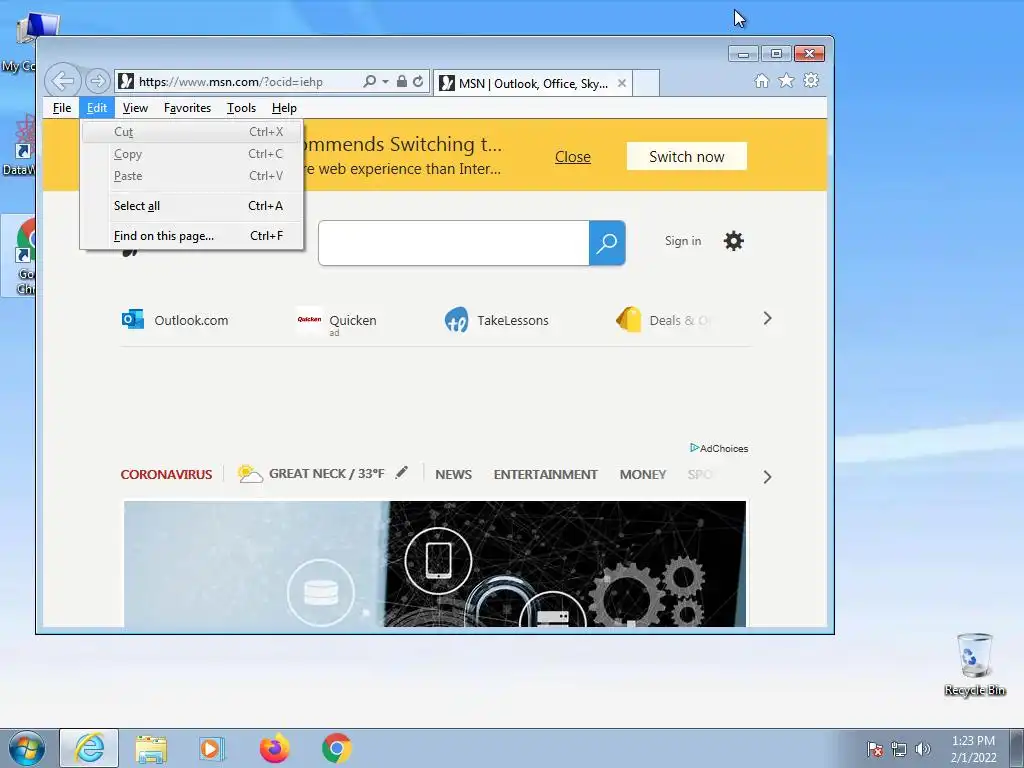Open the File menu
This screenshot has width=1024, height=768.
coord(62,108)
